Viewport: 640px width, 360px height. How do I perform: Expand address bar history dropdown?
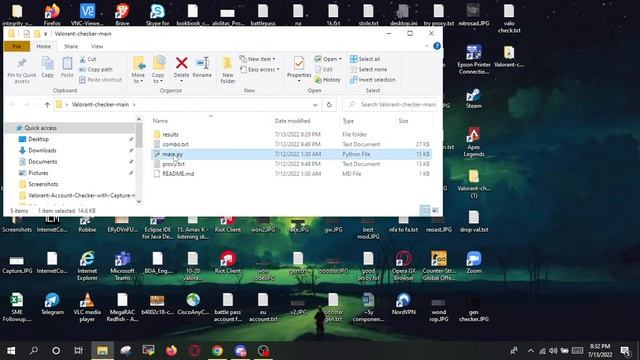pos(315,105)
